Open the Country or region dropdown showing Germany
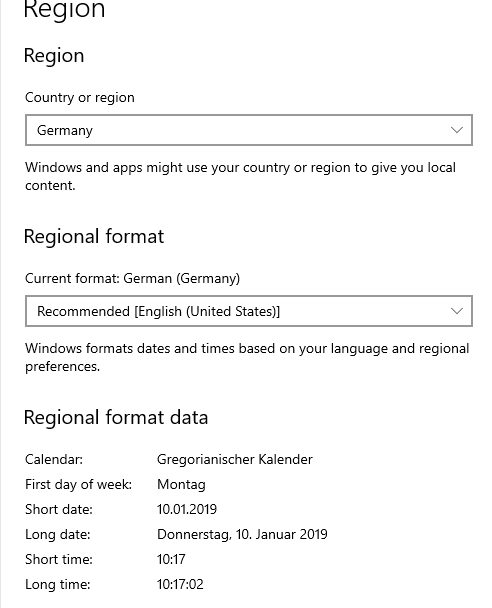This screenshot has width=492, height=608. [x=249, y=130]
